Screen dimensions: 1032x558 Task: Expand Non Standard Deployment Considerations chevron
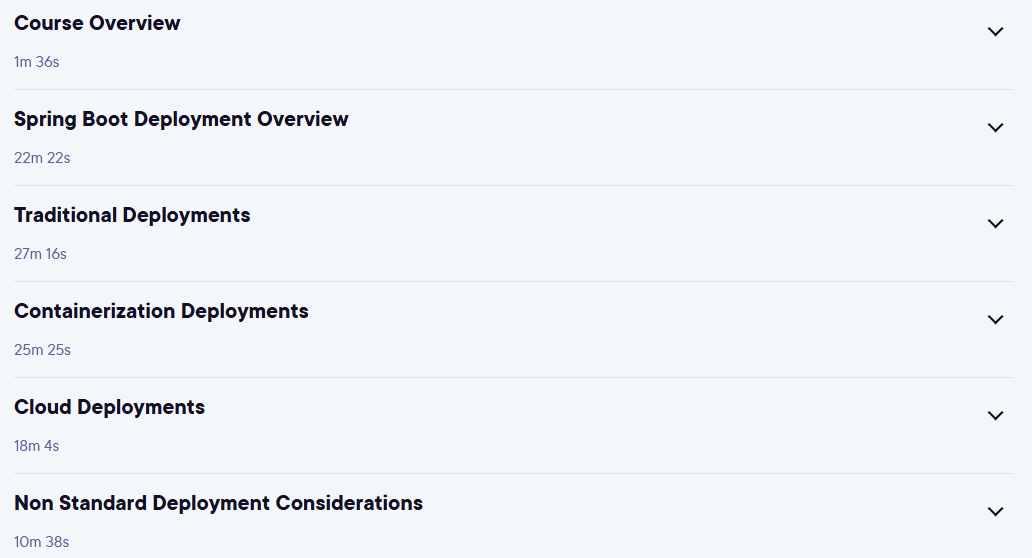tap(995, 512)
